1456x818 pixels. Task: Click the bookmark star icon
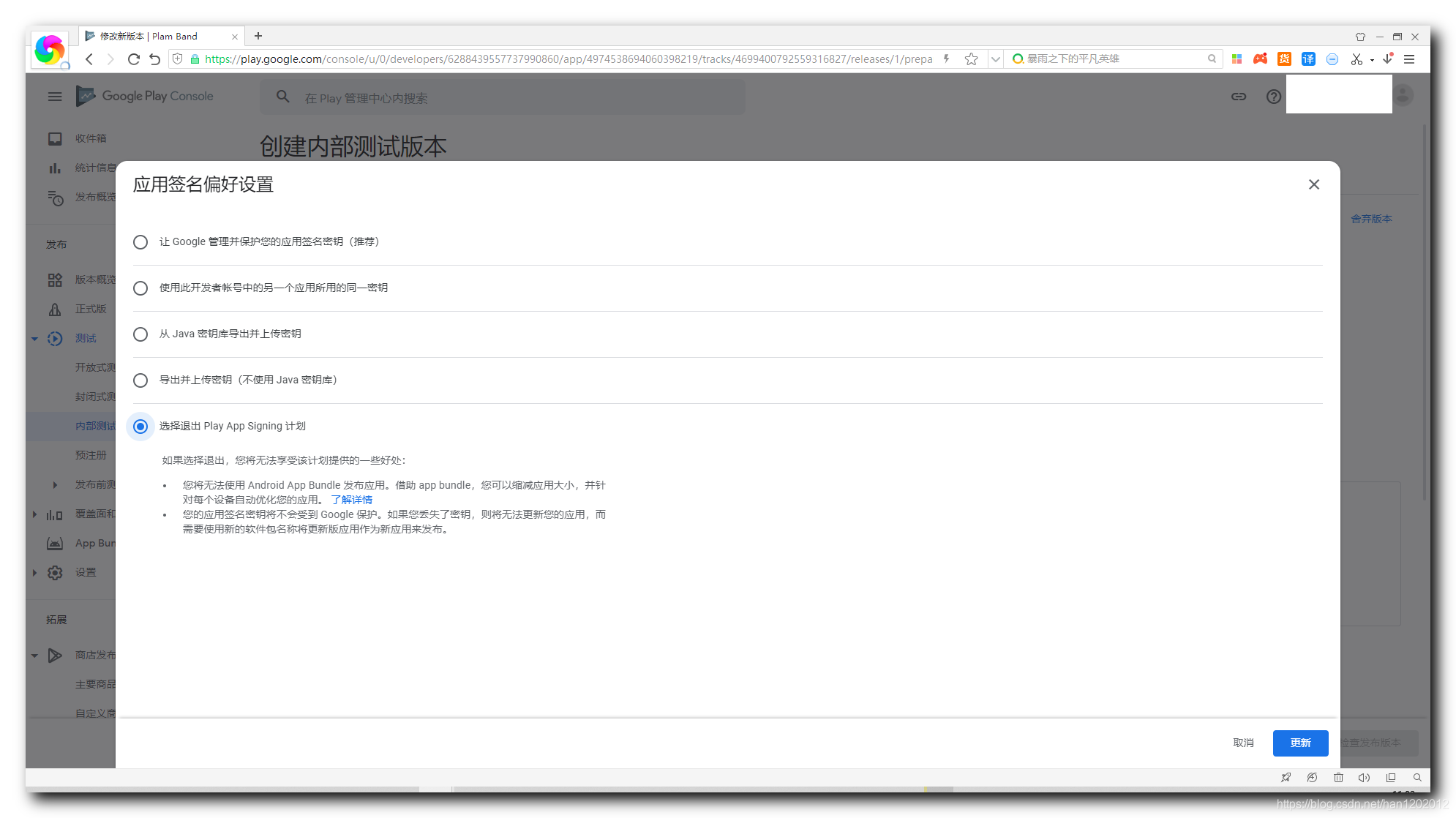point(971,59)
